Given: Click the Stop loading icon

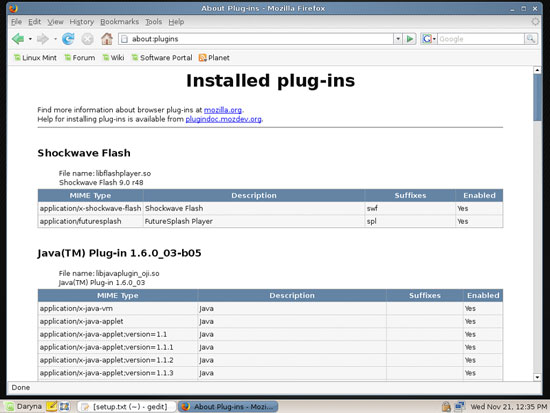Looking at the screenshot, I should pyautogui.click(x=87, y=39).
